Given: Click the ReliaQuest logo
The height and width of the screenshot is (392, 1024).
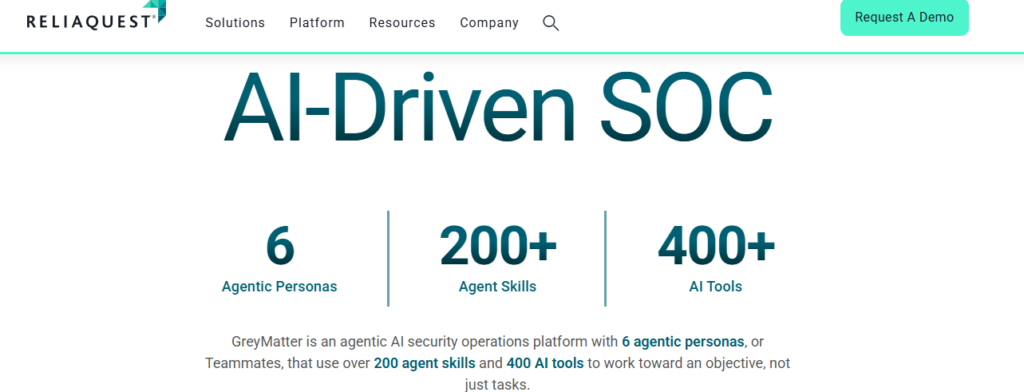Looking at the screenshot, I should [97, 16].
